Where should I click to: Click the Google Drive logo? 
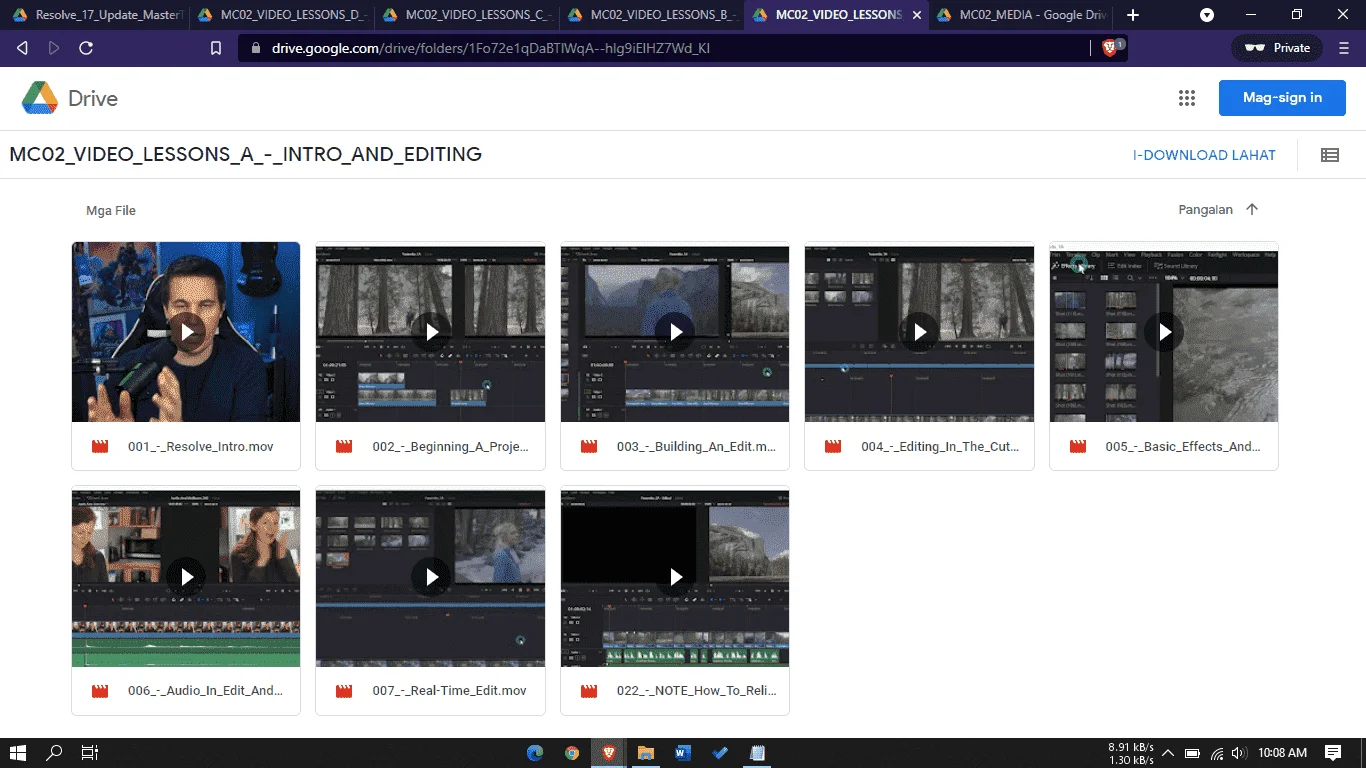click(40, 98)
